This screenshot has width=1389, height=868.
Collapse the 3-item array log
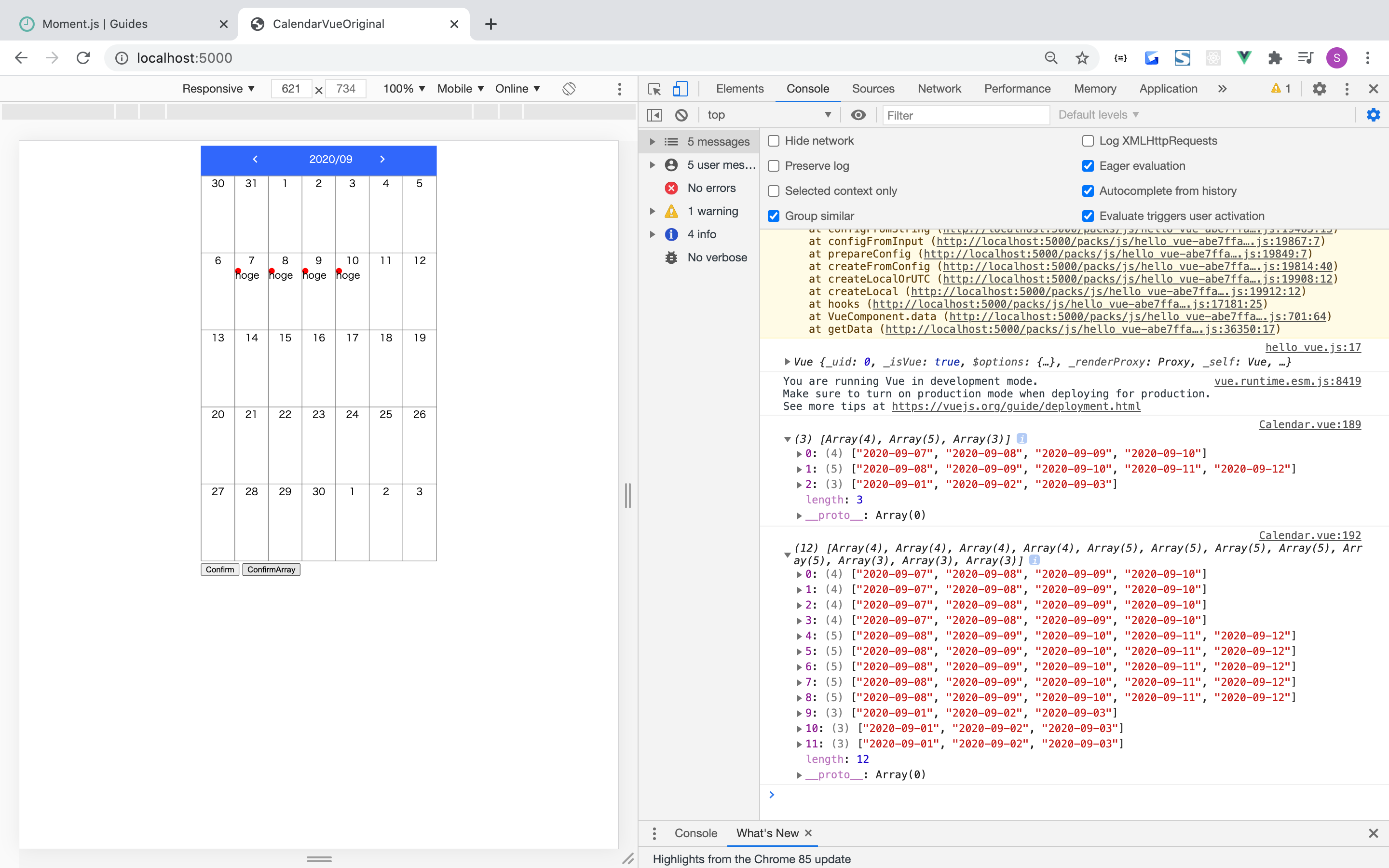[x=787, y=439]
